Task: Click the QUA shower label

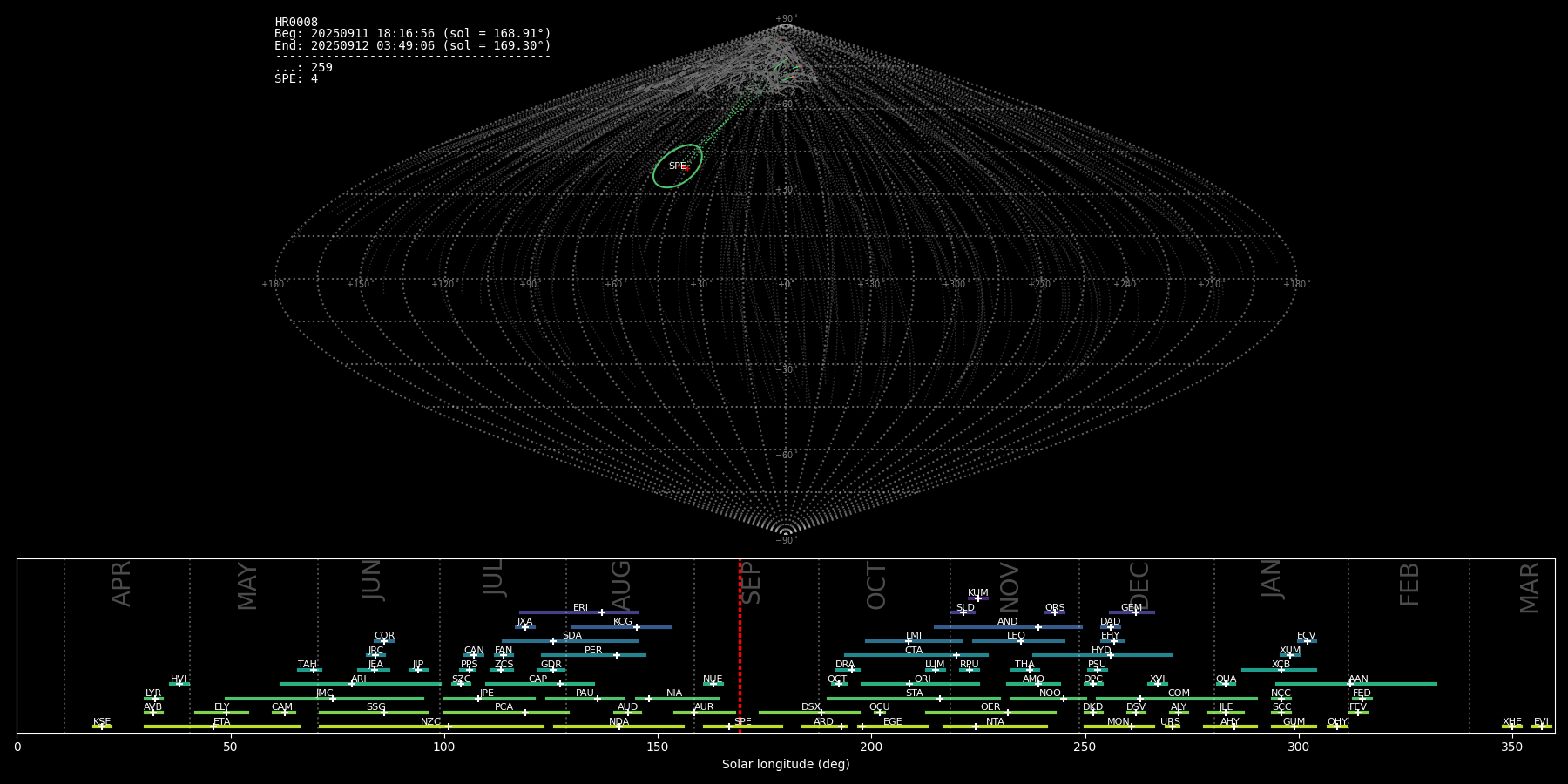Action: point(1227,679)
